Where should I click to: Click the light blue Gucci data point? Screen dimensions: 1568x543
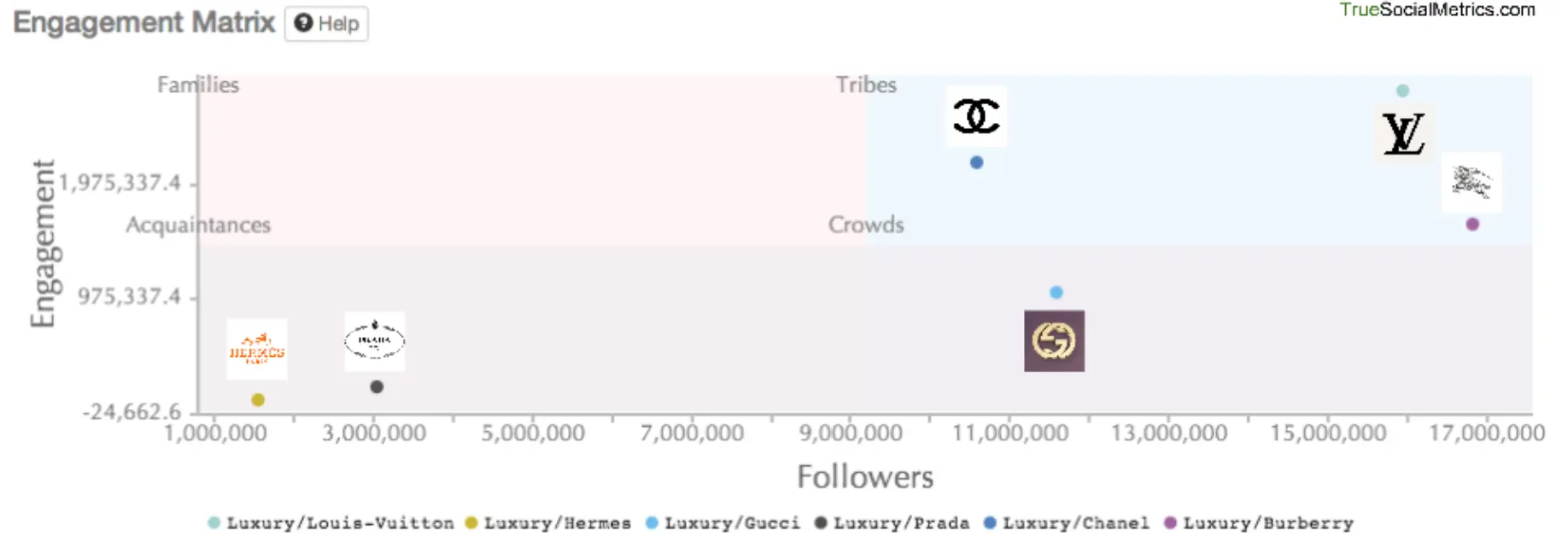pyautogui.click(x=1056, y=292)
